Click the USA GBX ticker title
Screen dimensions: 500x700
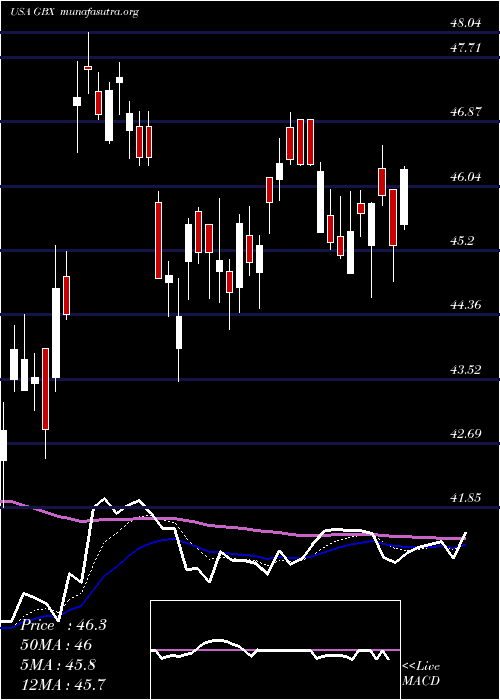click(x=32, y=12)
